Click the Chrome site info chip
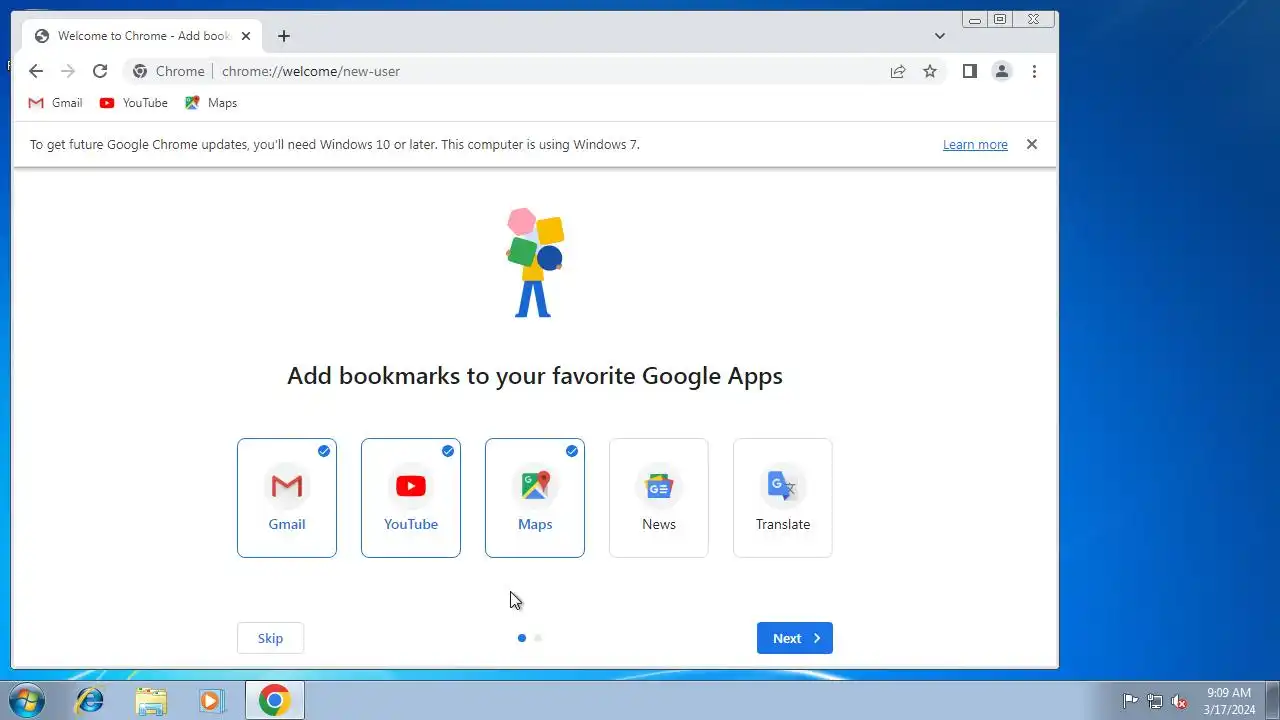This screenshot has width=1280, height=720. (x=168, y=71)
